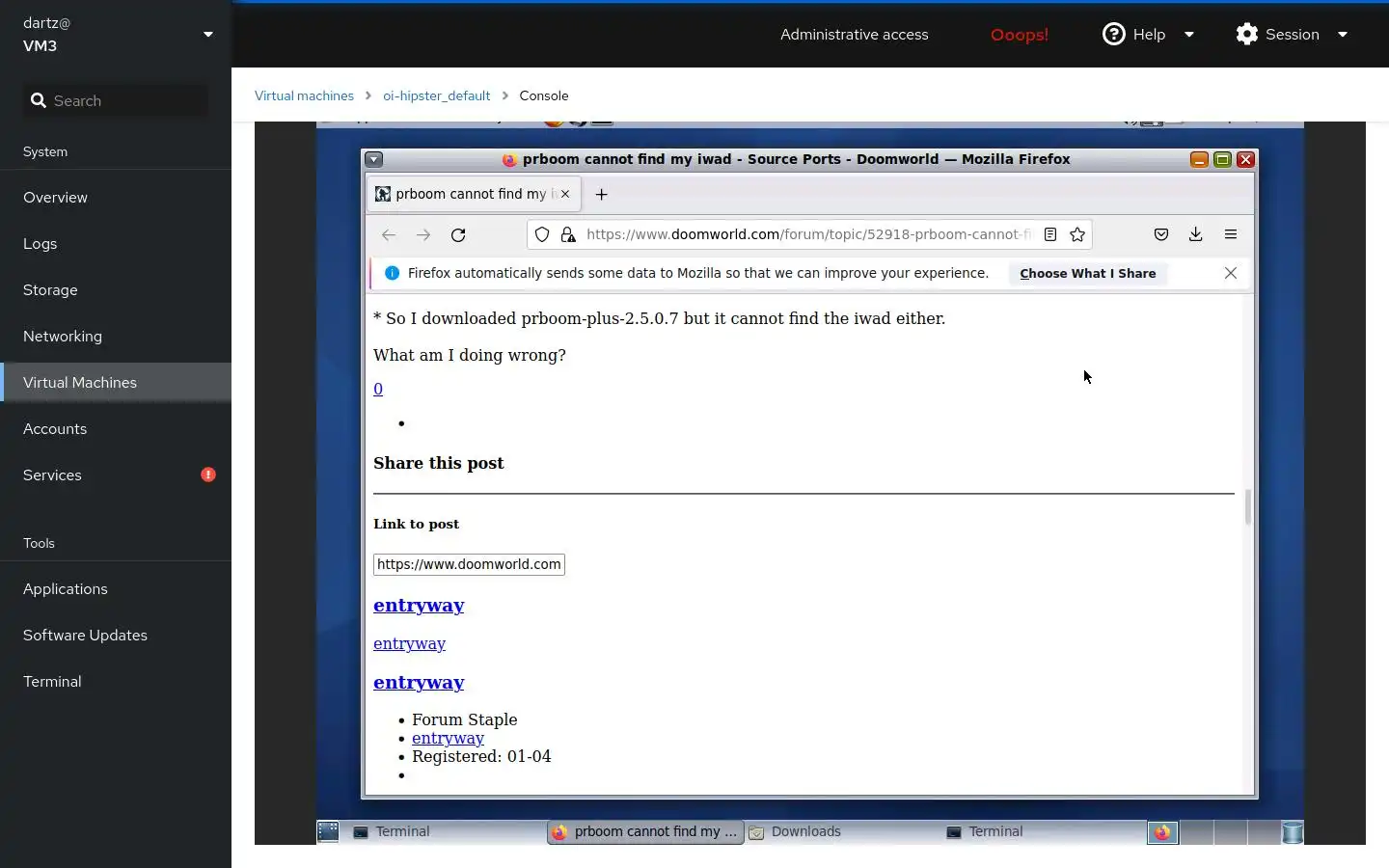Click the Link to post URL field
Screen dimensions: 1389x868
(469, 564)
